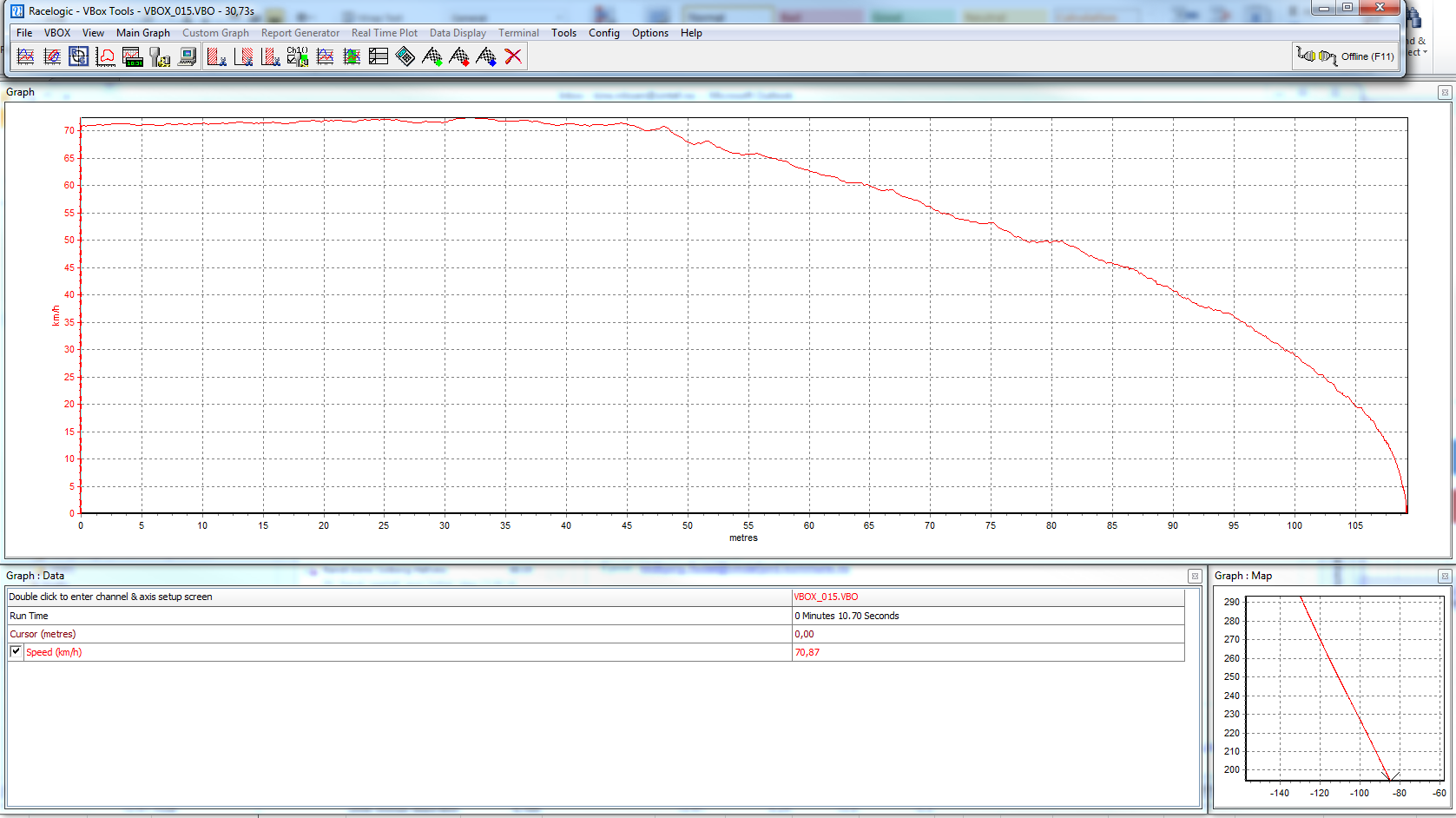Click the RG report generator icon
Screen dimensions: 1456x818
tap(79, 56)
